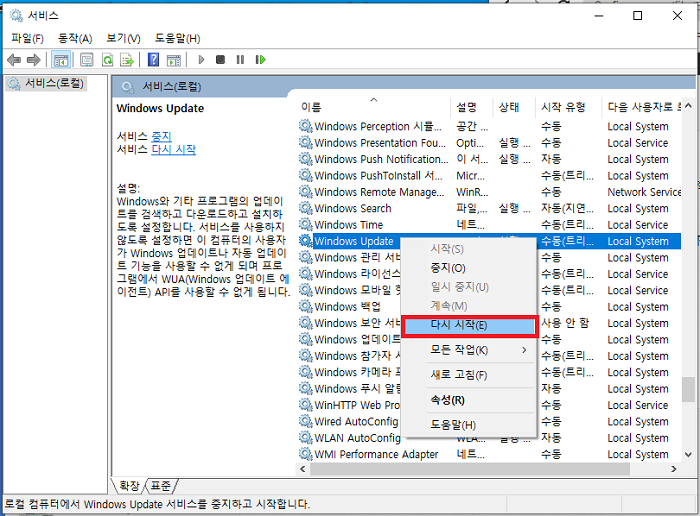Select the WMI Performance Adapter row
The height and width of the screenshot is (516, 700).
pyautogui.click(x=490, y=454)
